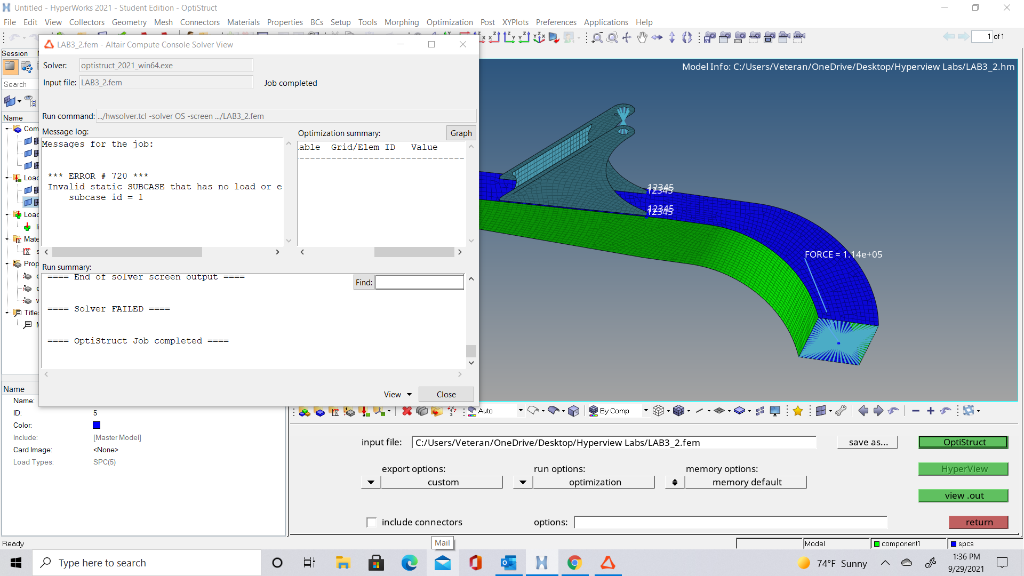Click the horizontal scrollbar in the Message log pane

[127, 251]
